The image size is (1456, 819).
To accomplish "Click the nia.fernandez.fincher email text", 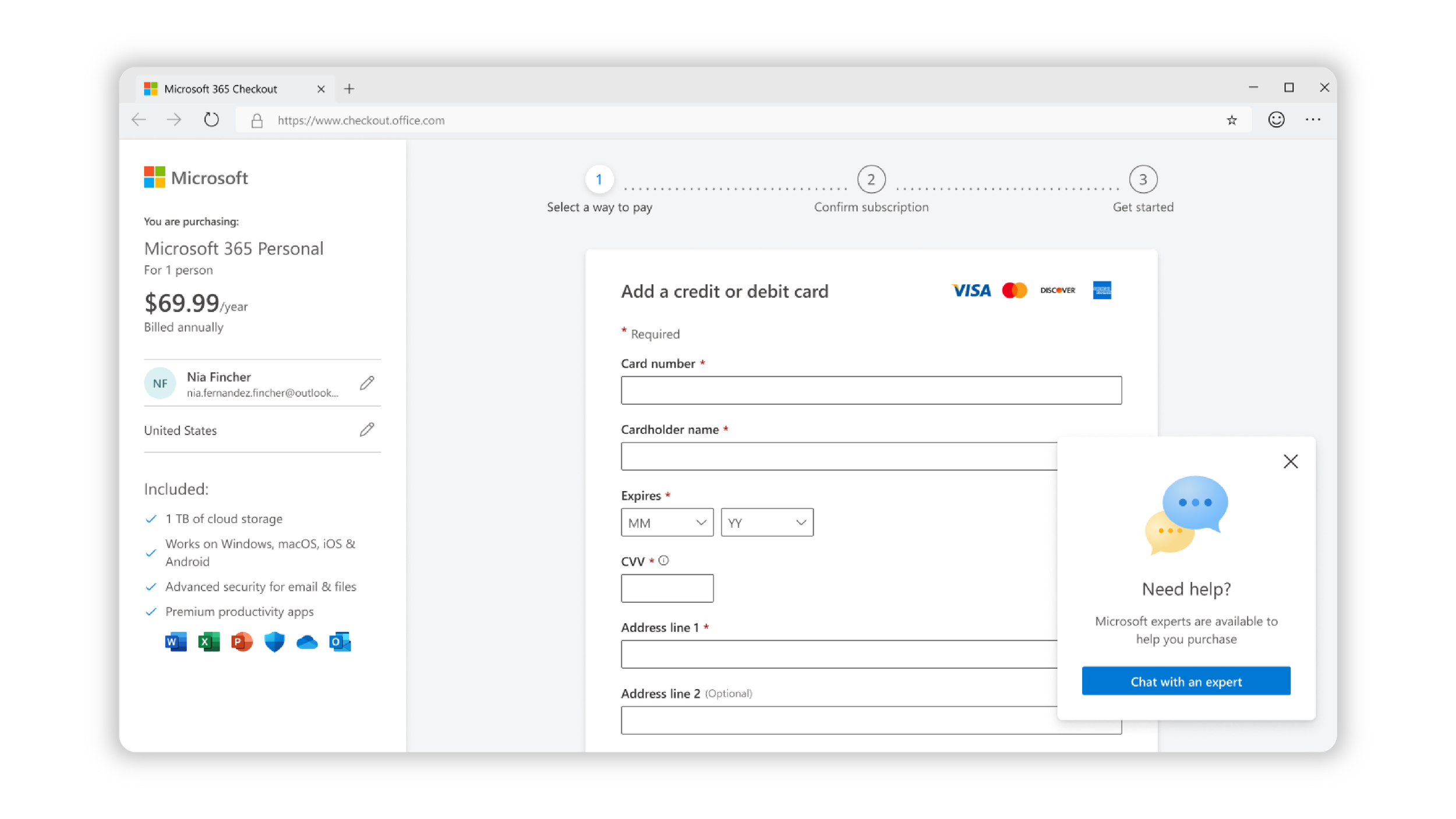I will (x=263, y=393).
